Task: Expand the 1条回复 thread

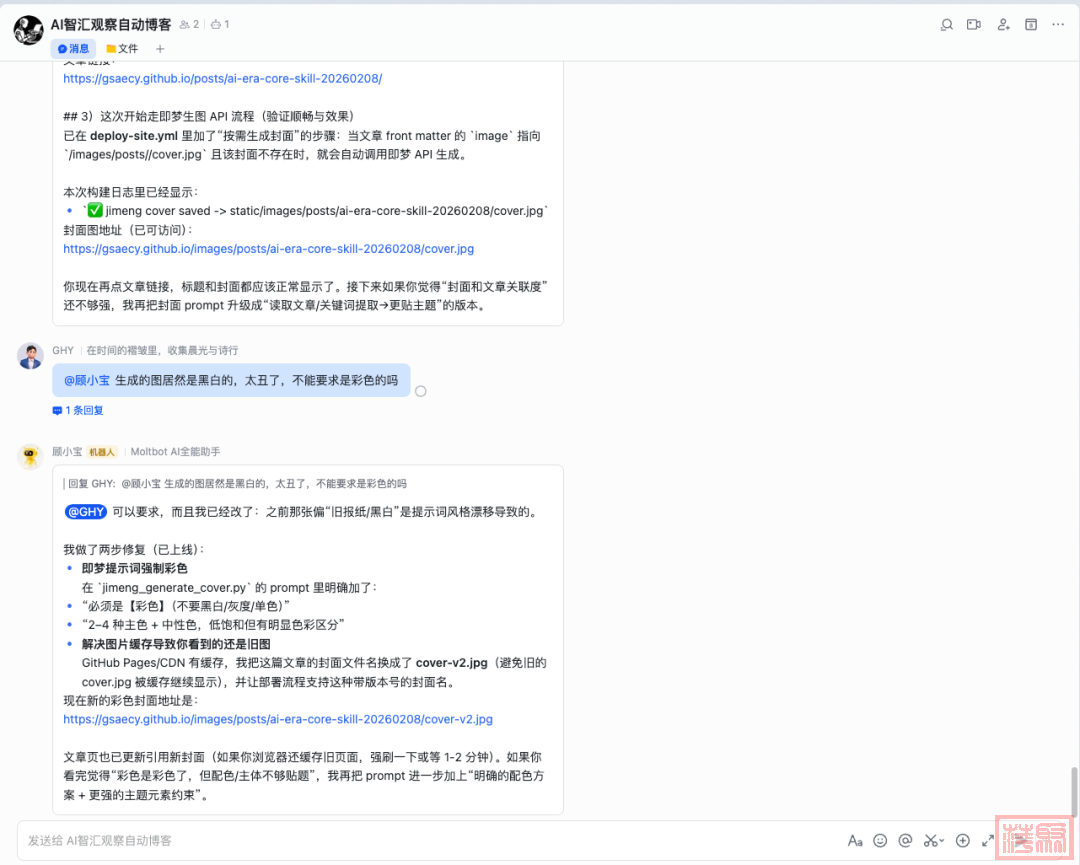Action: pyautogui.click(x=78, y=410)
